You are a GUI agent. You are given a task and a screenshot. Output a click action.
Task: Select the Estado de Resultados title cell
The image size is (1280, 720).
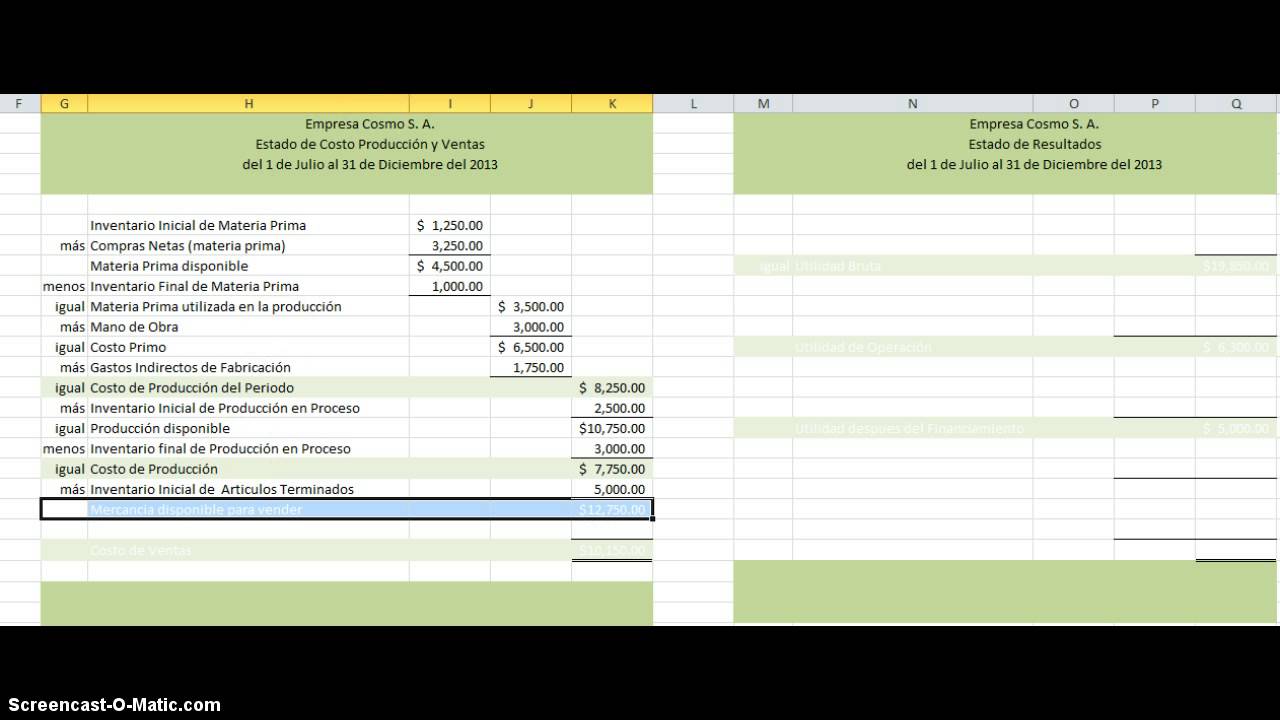tap(1033, 144)
